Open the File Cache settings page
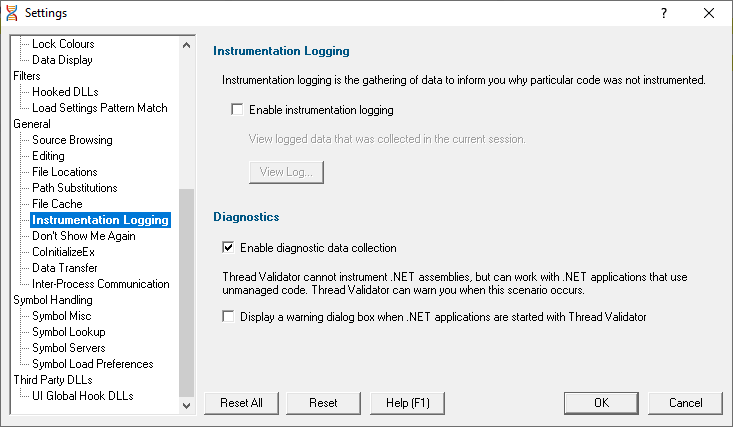 click(x=57, y=204)
